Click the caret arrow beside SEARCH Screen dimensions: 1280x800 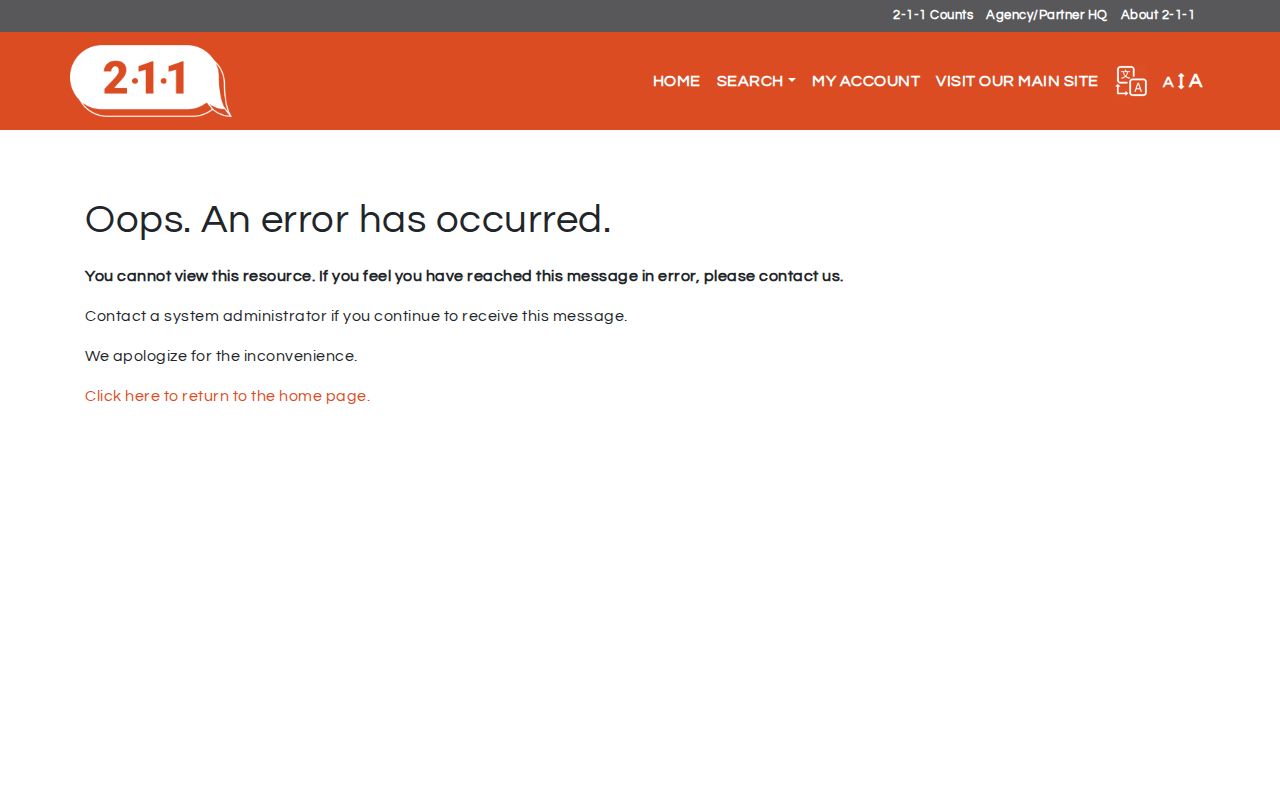[x=792, y=81]
